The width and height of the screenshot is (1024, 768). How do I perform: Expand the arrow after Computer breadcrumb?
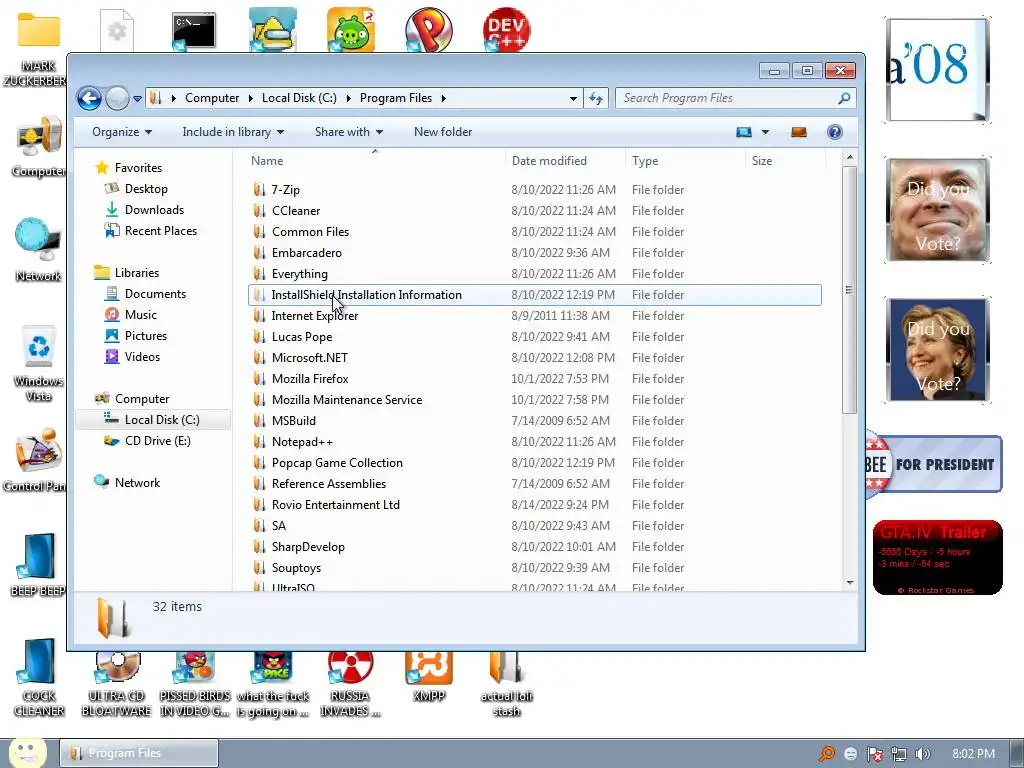pyautogui.click(x=251, y=99)
